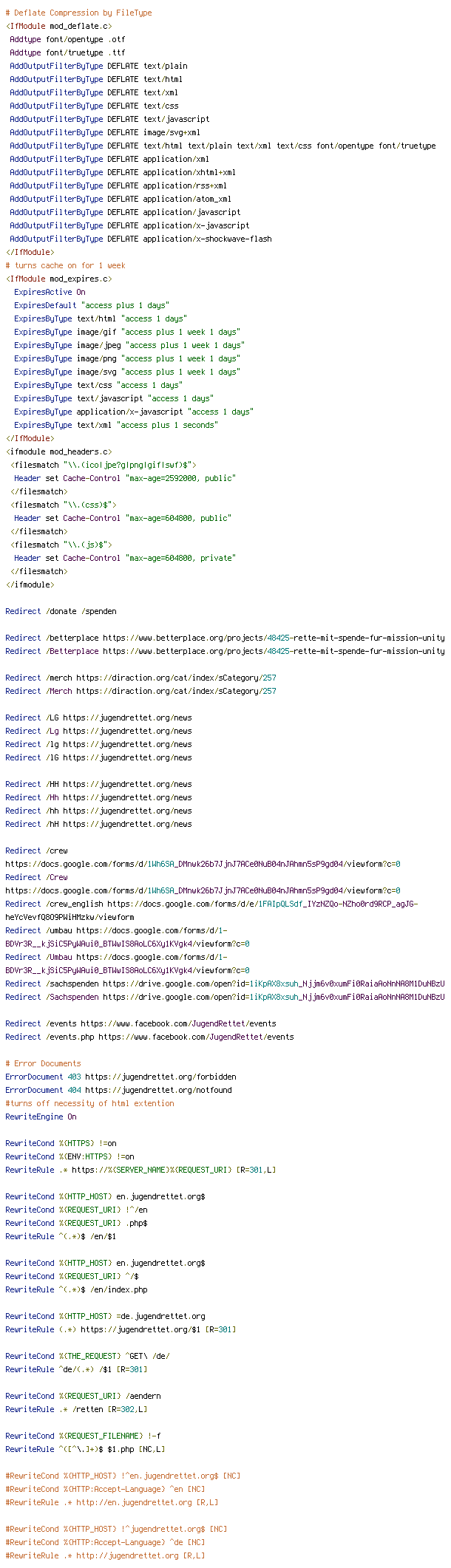Click the '# turns cache on for 1 week' comment
Viewport: 451px width, 1568px height.
65,266
